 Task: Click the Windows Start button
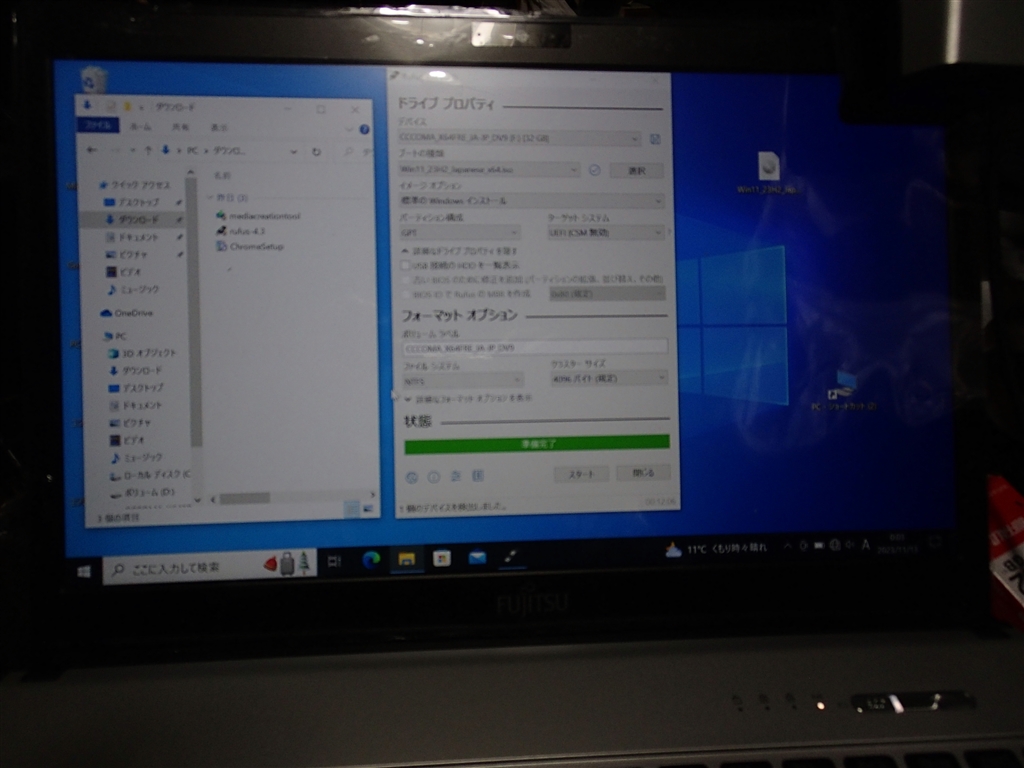pyautogui.click(x=84, y=572)
